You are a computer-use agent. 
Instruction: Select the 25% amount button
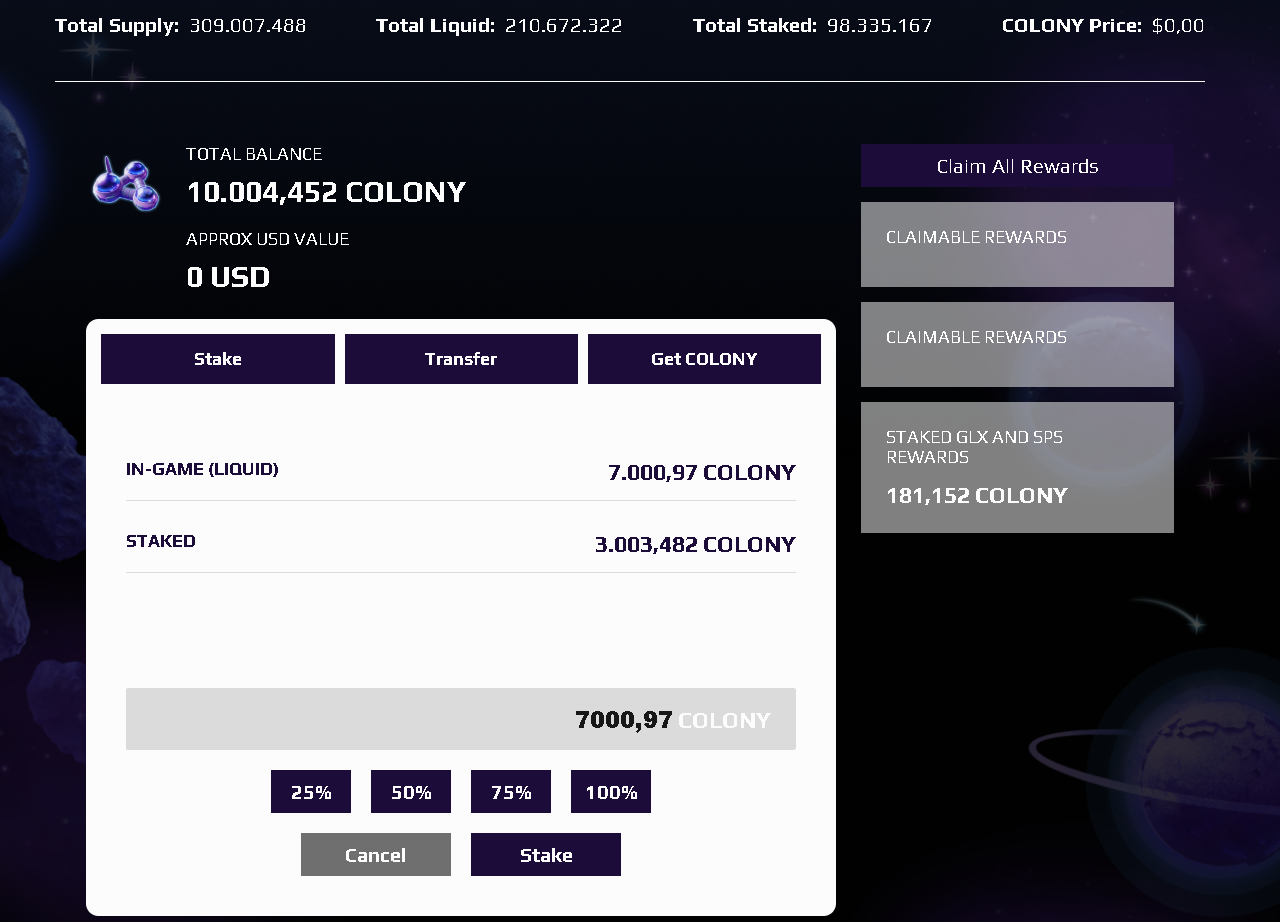(x=311, y=792)
